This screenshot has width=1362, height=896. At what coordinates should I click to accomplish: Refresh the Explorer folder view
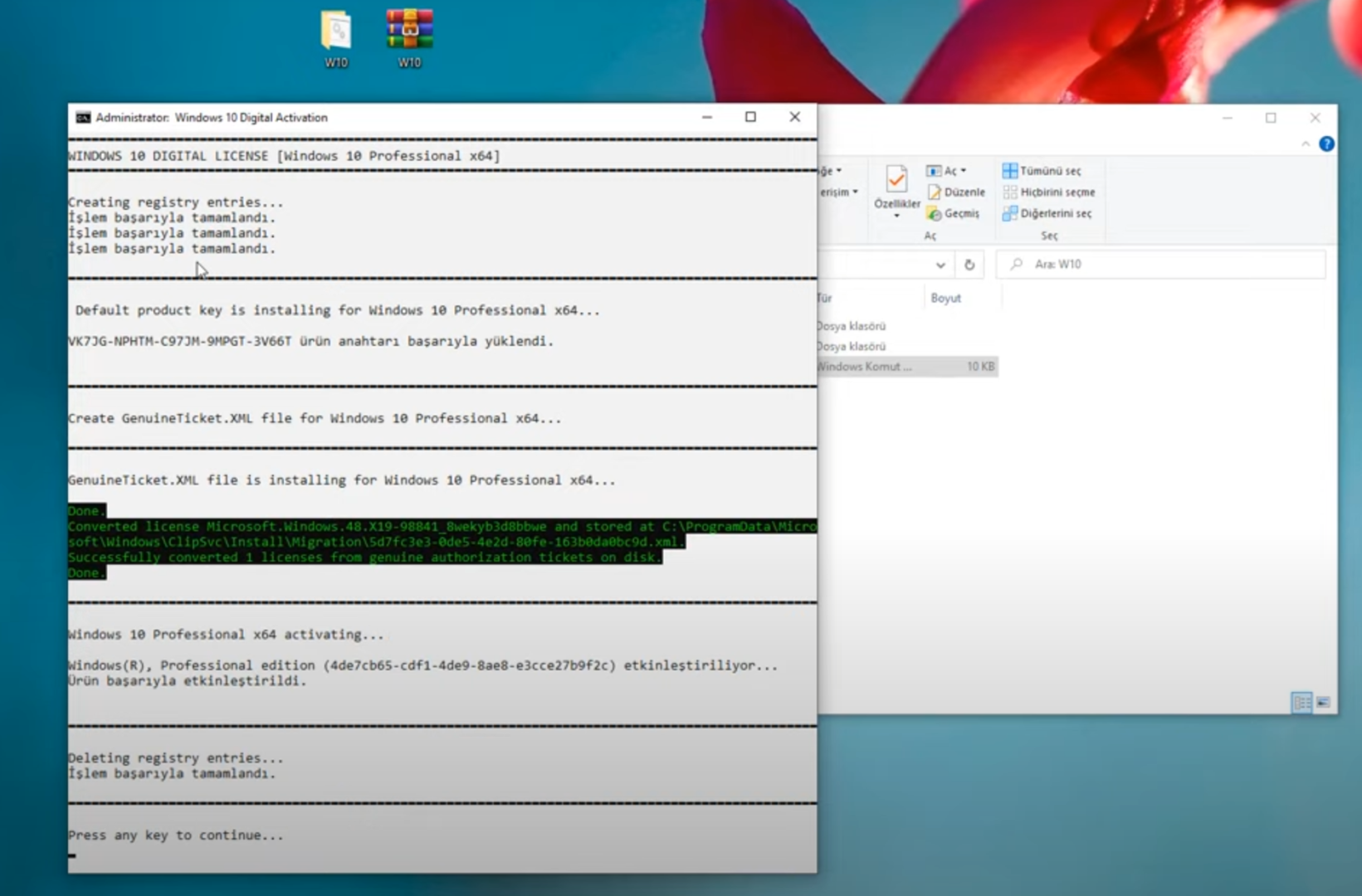pyautogui.click(x=969, y=265)
